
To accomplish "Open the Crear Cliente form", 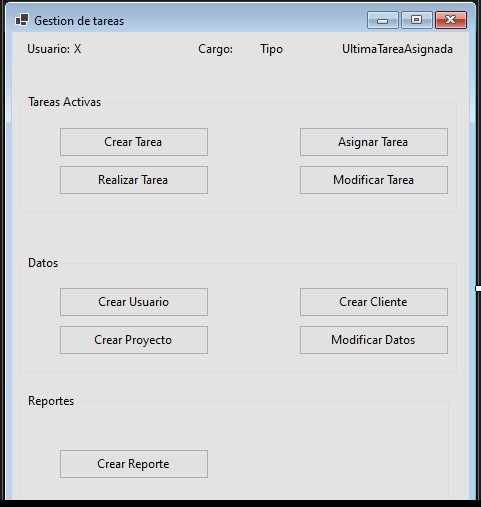I will point(374,302).
